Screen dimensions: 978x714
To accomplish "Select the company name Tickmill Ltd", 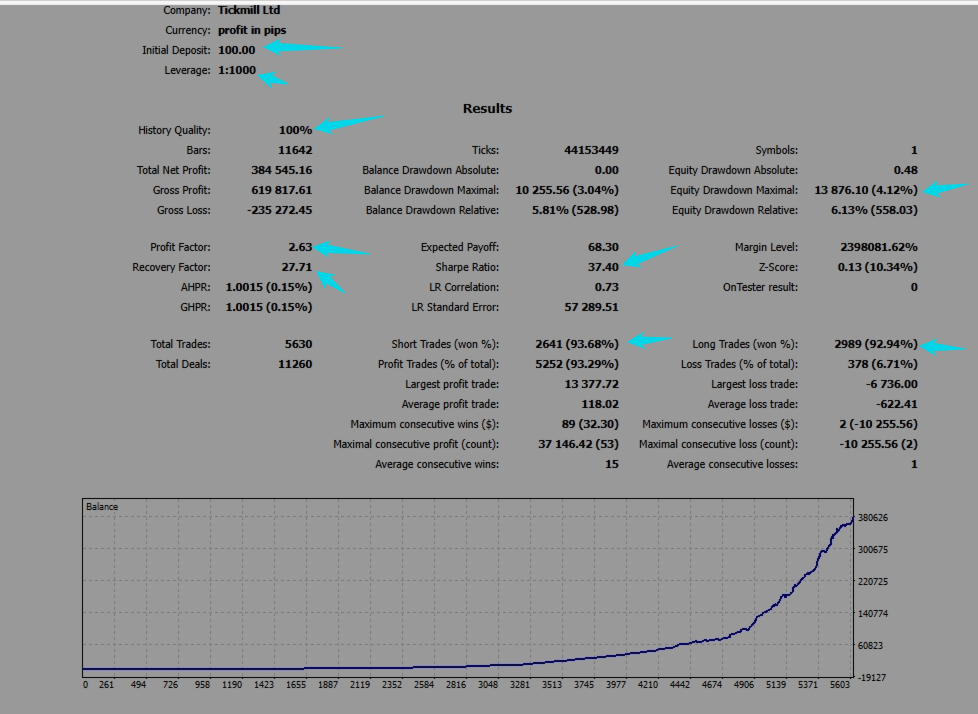I will pos(249,10).
